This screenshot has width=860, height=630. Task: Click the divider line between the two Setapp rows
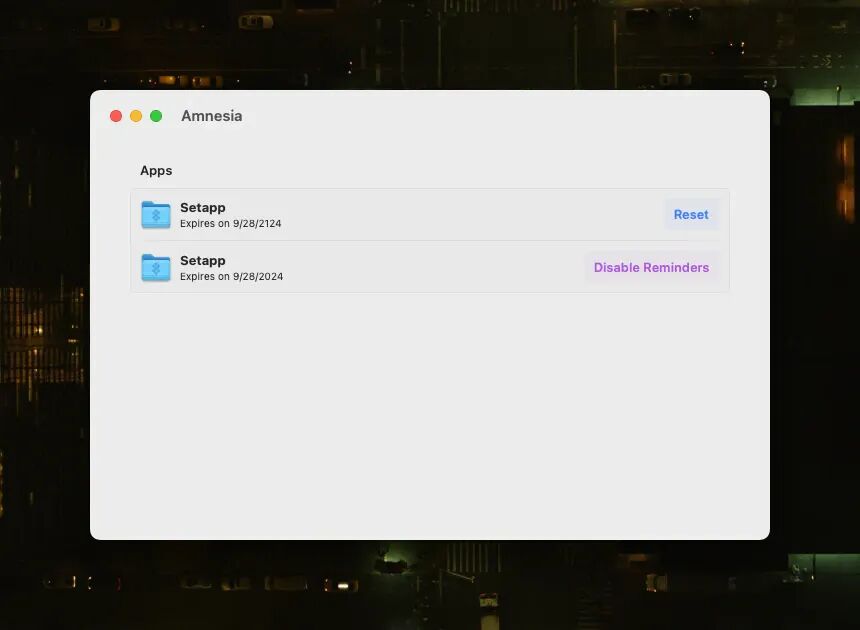tap(430, 241)
